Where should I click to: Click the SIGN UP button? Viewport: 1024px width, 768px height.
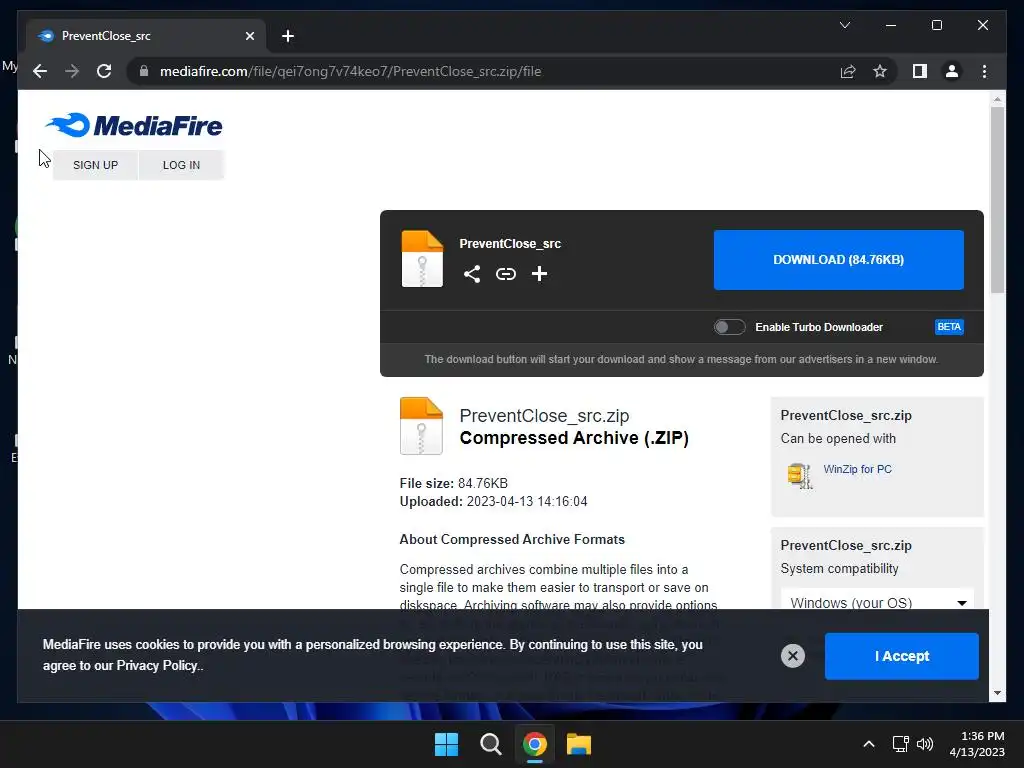(95, 165)
